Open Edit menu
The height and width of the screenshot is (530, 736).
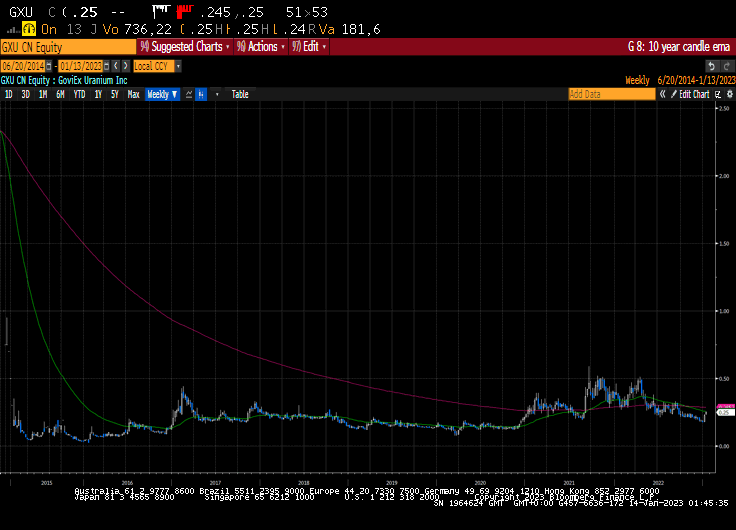tap(309, 46)
